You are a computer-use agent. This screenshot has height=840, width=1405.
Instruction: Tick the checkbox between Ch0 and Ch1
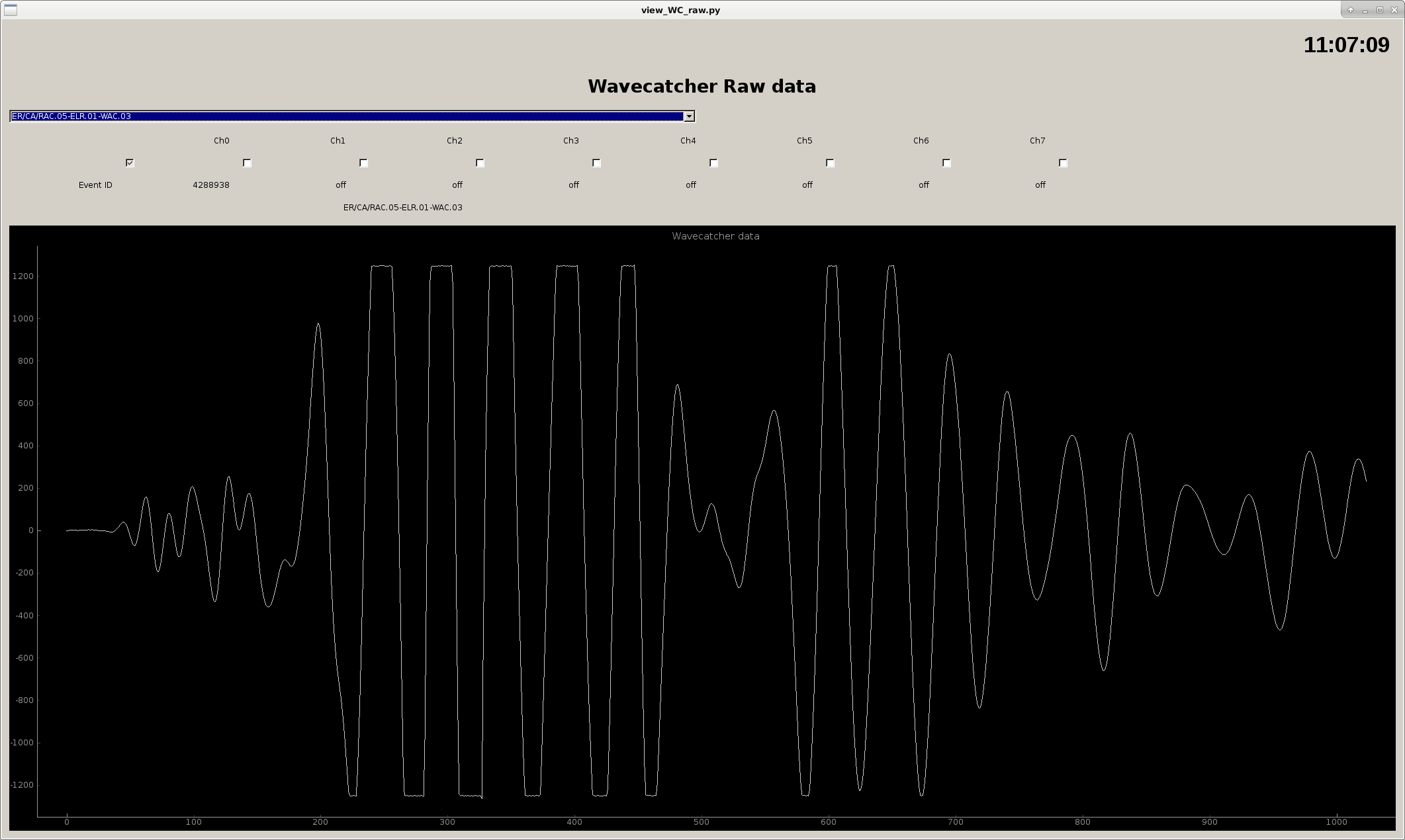click(x=247, y=163)
